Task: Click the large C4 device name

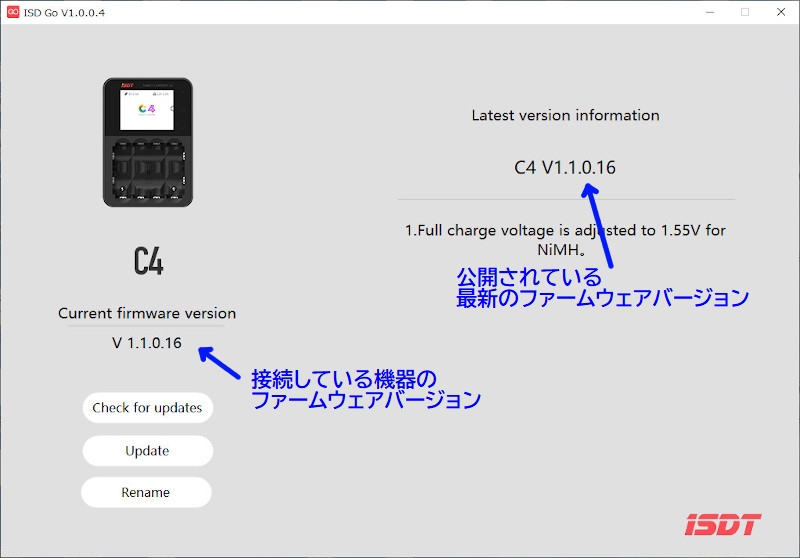Action: (x=148, y=261)
